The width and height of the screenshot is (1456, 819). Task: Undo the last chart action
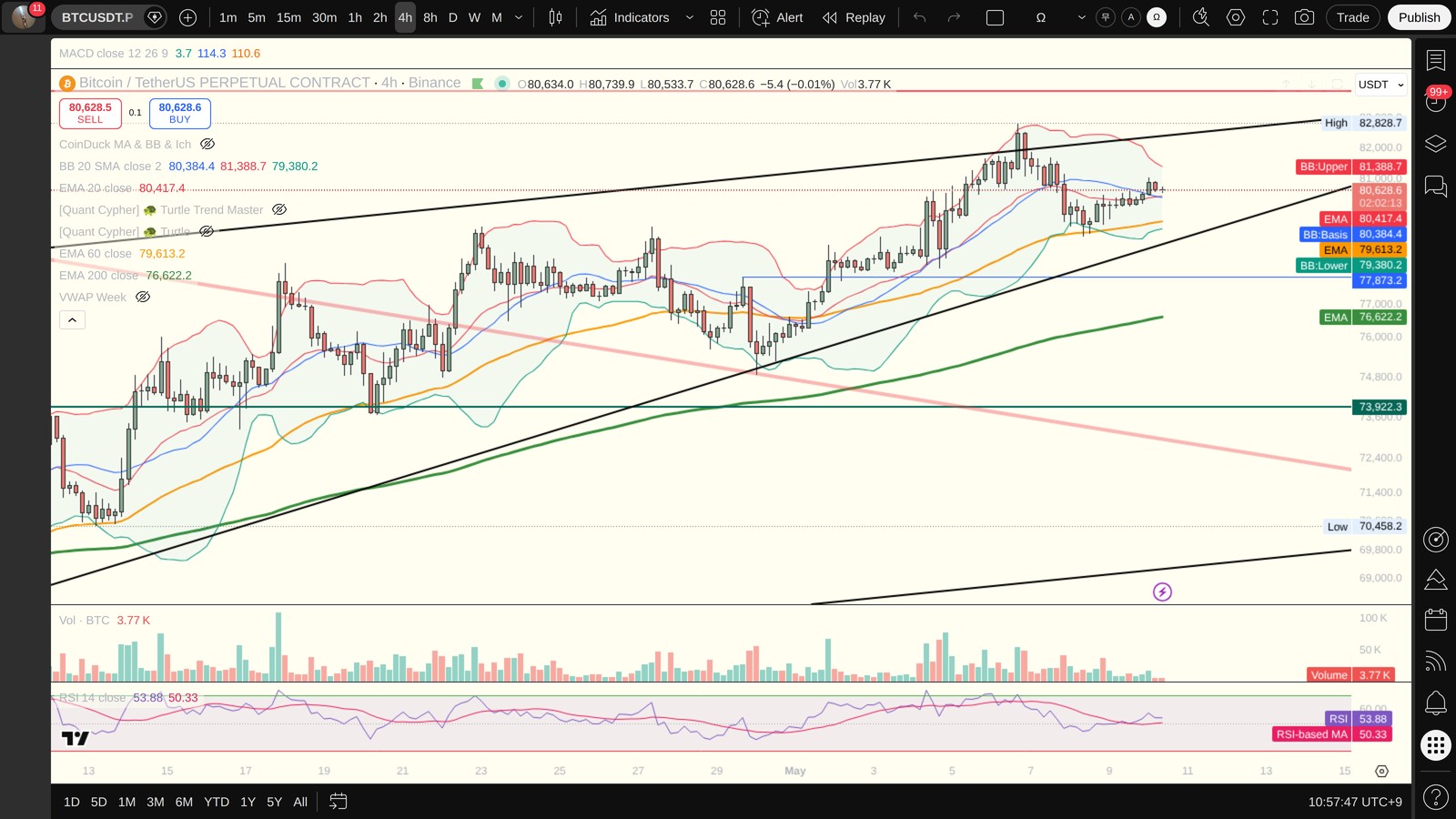(x=920, y=17)
